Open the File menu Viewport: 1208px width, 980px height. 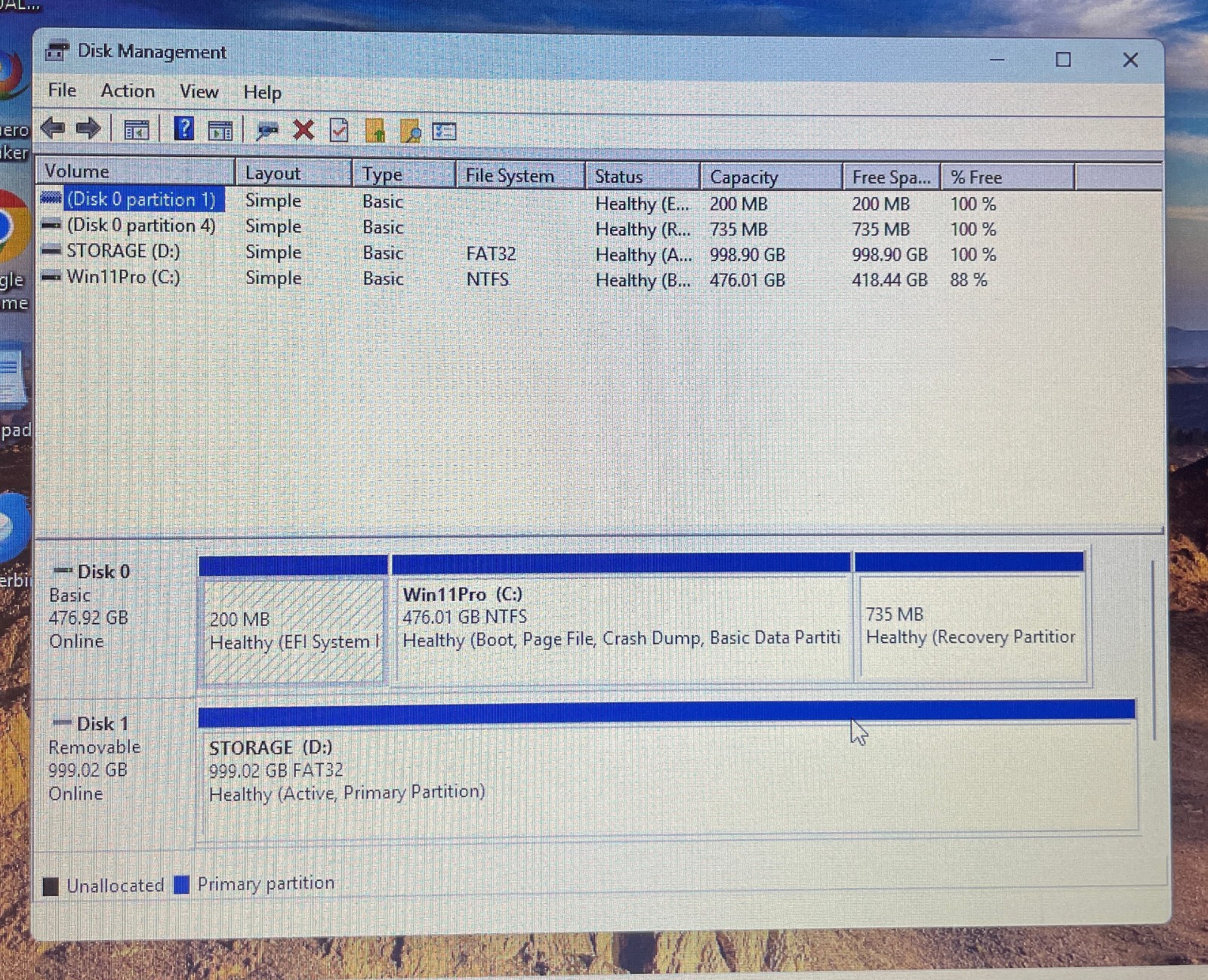click(x=62, y=91)
